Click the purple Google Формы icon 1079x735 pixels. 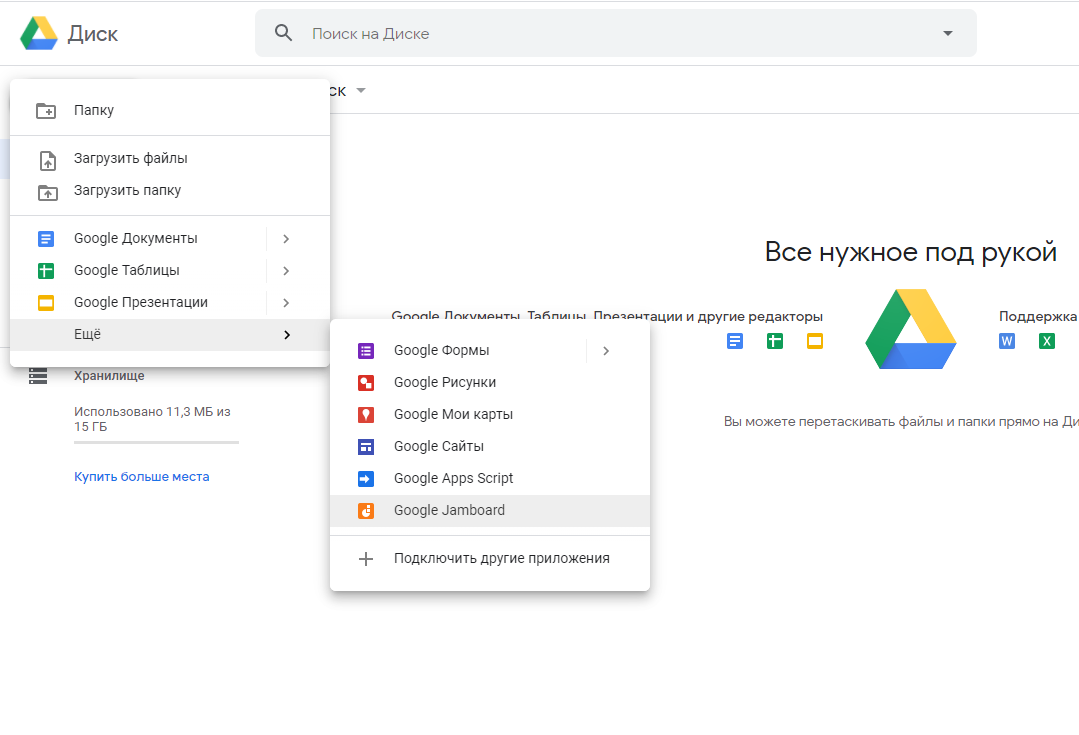[x=366, y=351]
